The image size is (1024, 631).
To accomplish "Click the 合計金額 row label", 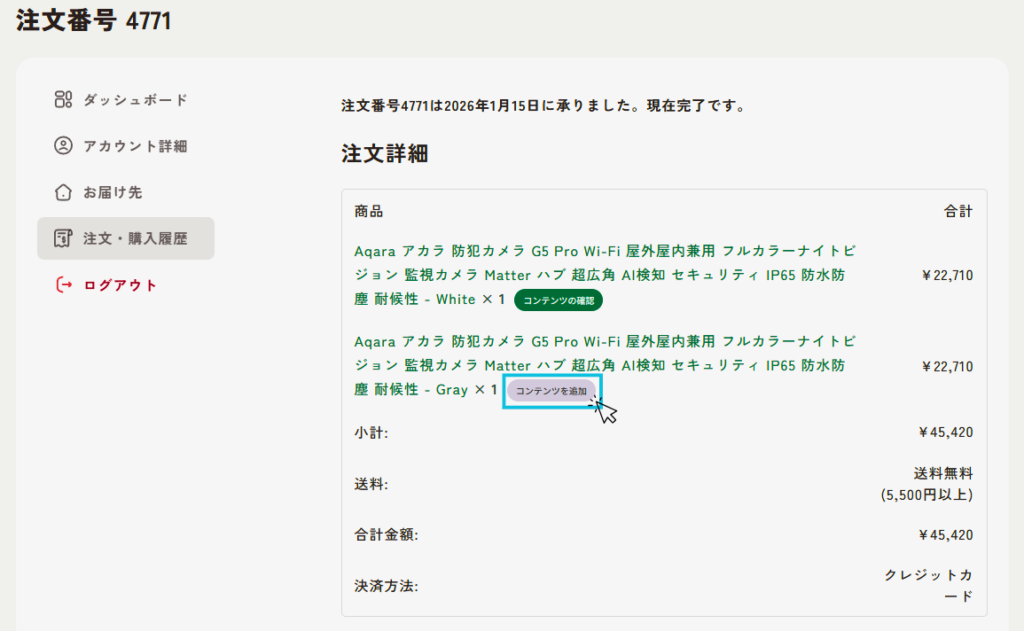I will [x=386, y=535].
